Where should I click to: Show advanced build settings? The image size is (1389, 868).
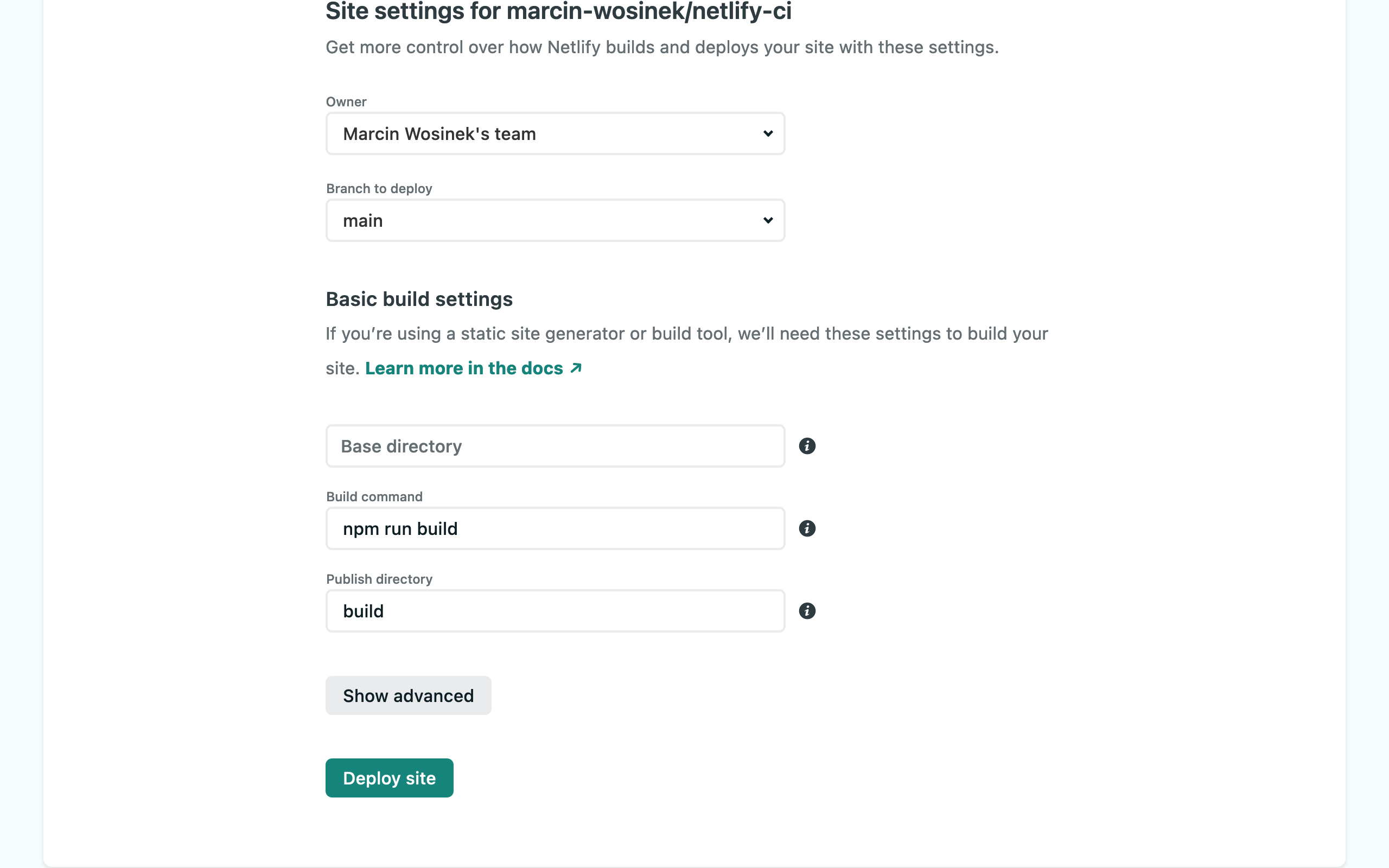coord(408,696)
